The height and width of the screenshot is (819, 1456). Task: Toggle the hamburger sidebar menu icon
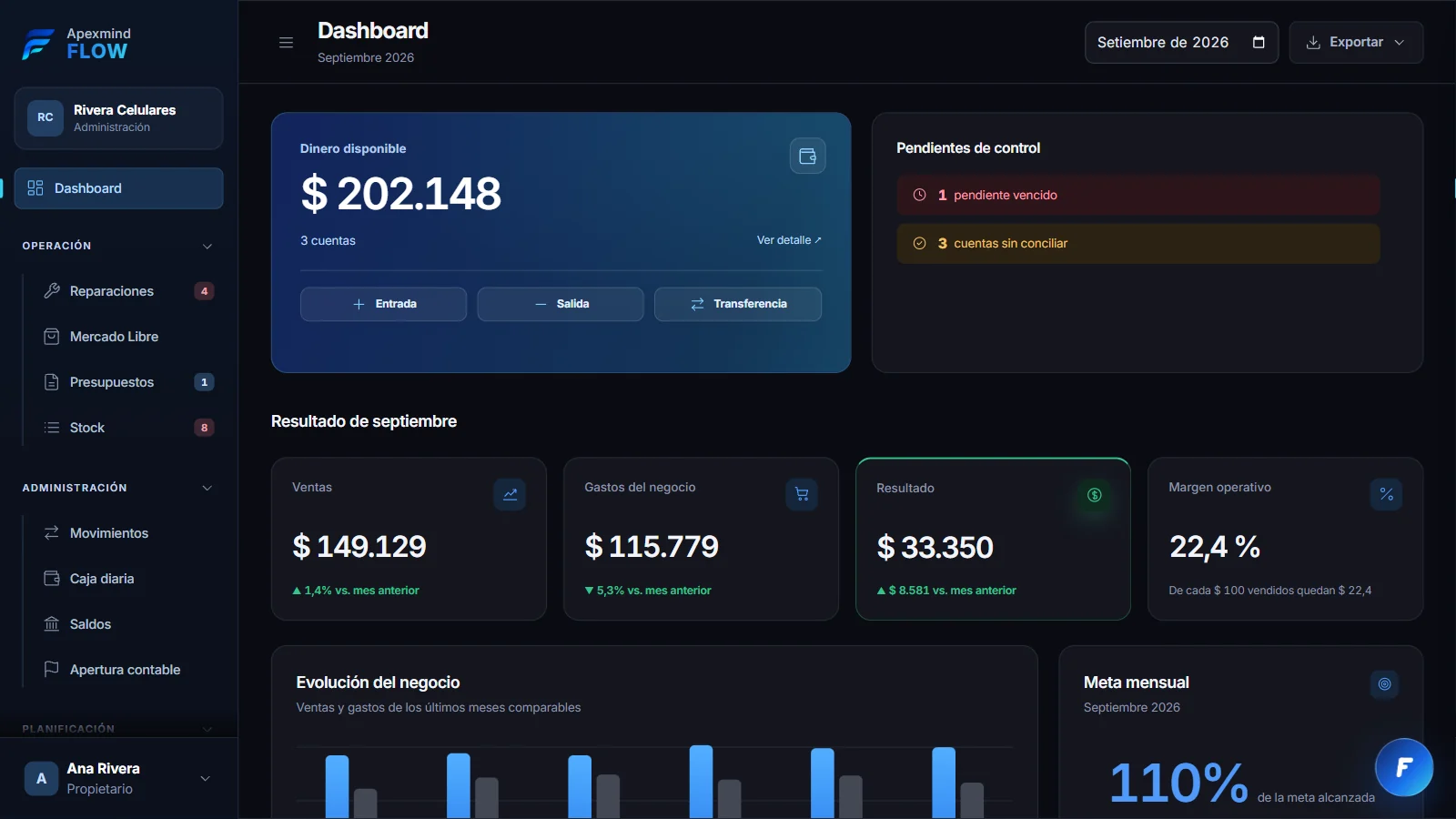286,43
